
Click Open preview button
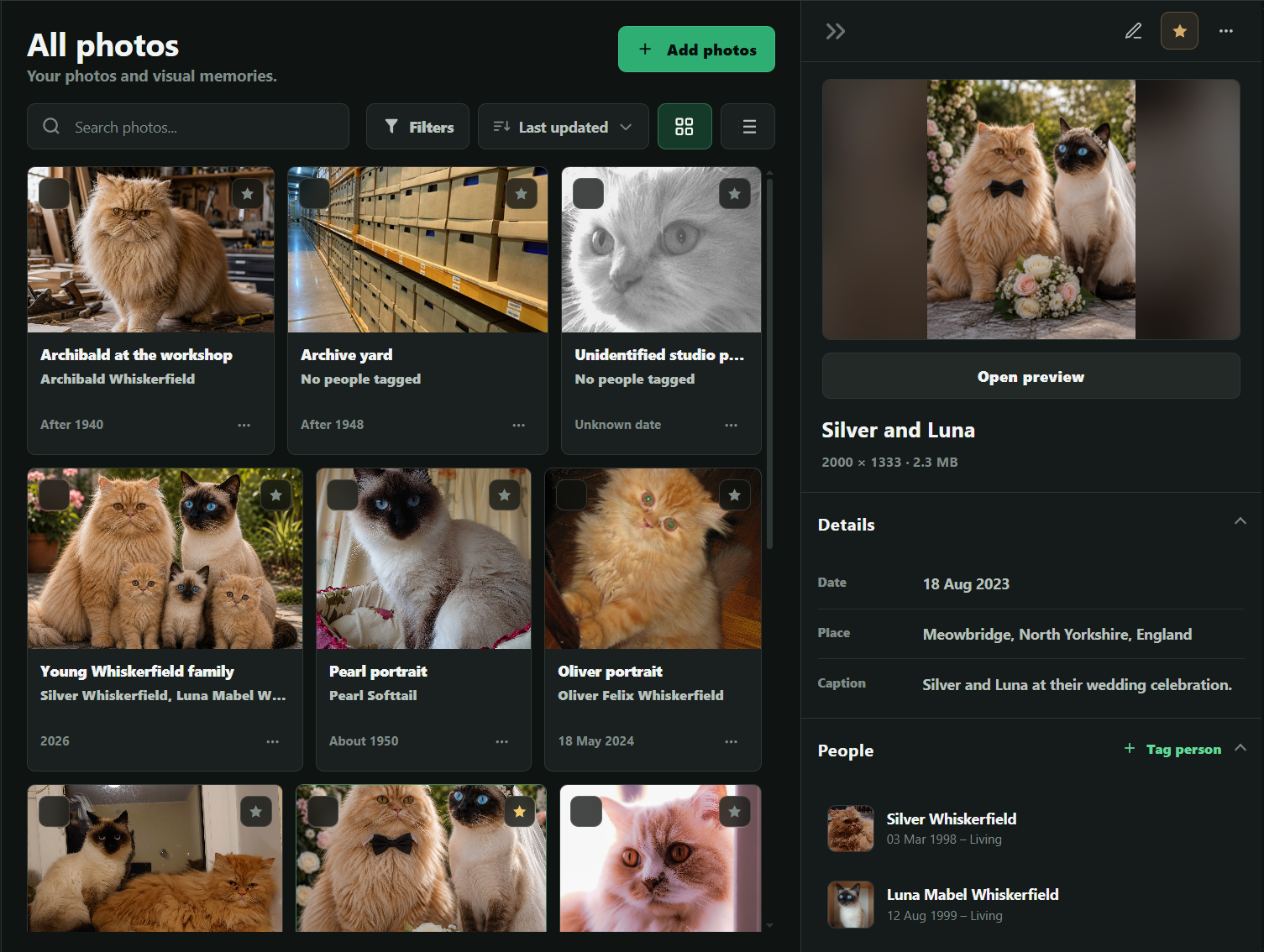pyautogui.click(x=1031, y=377)
